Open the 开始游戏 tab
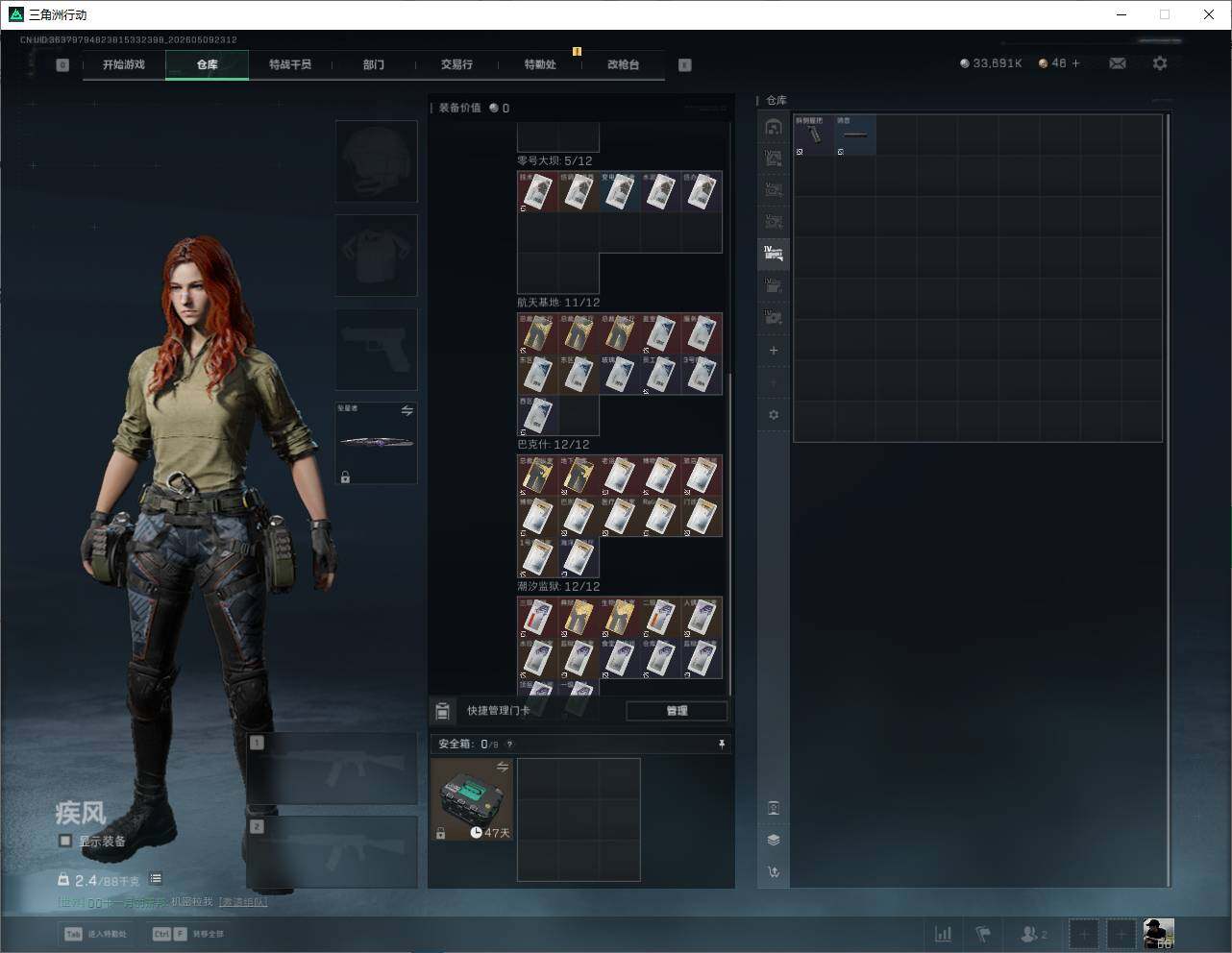 [x=124, y=64]
